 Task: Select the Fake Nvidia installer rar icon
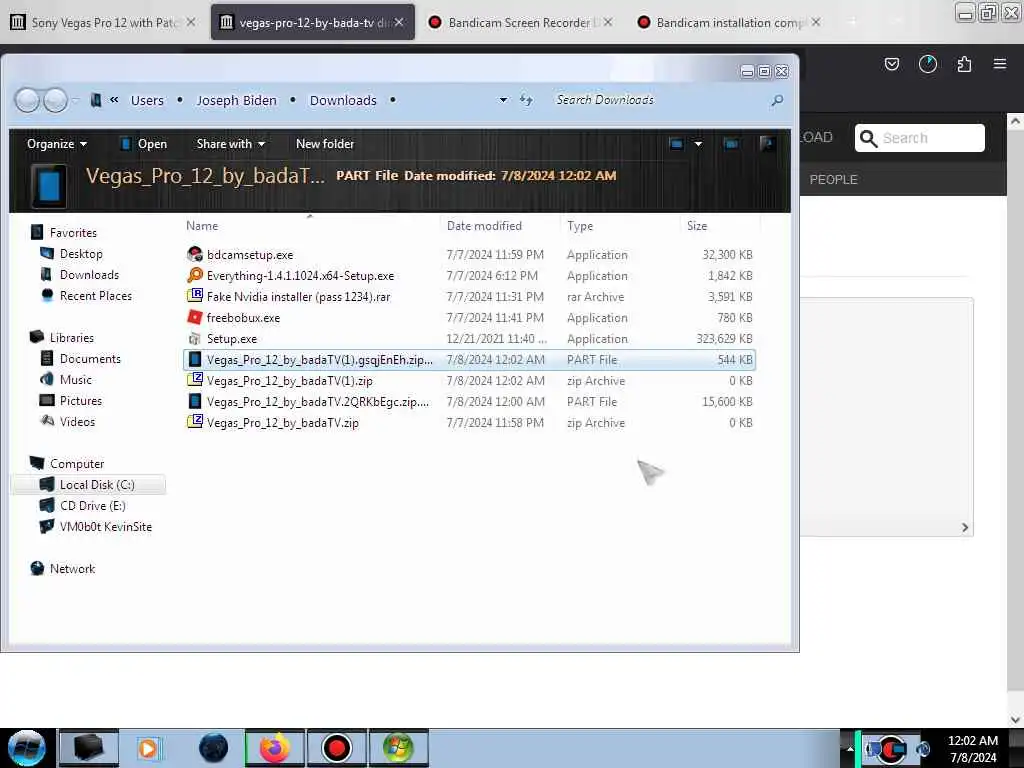[x=195, y=296]
